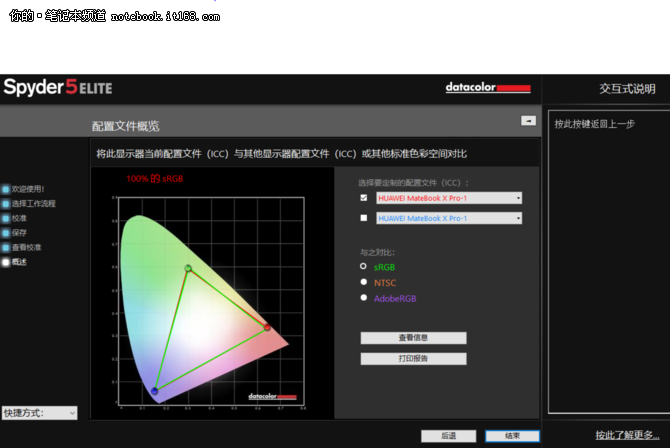Click the 查看信息 button
The image size is (670, 448).
(x=413, y=338)
